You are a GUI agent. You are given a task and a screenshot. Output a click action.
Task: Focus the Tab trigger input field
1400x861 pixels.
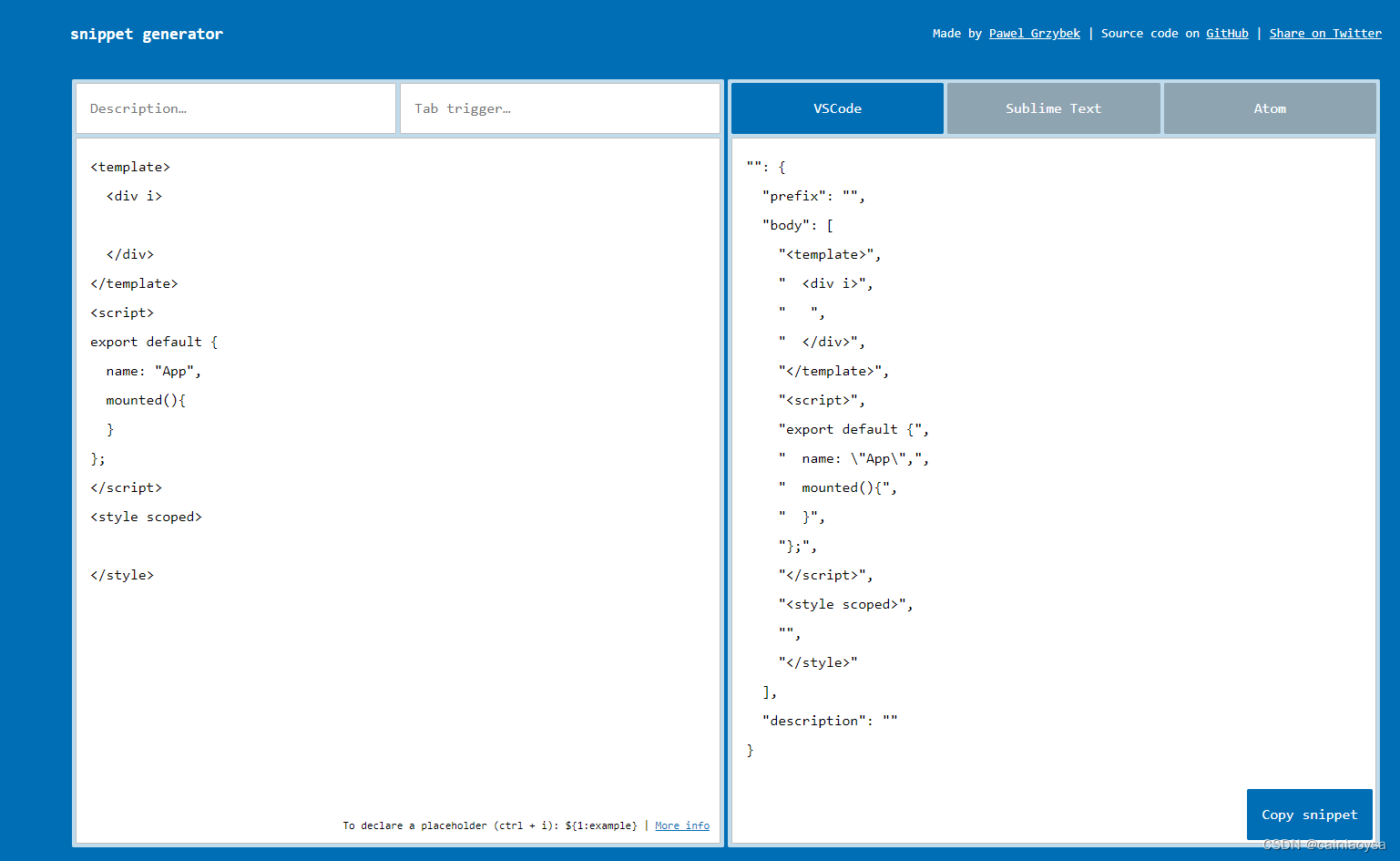click(x=560, y=108)
